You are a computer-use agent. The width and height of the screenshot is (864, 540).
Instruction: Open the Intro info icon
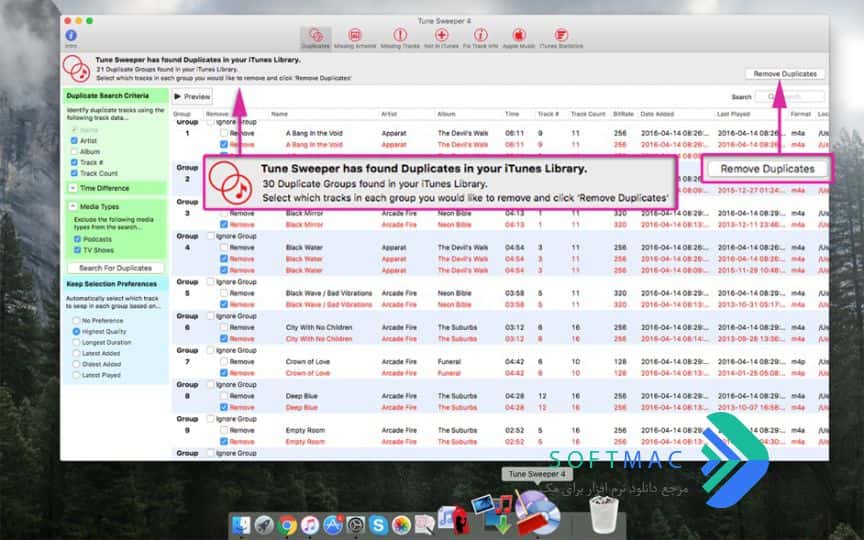(71, 36)
